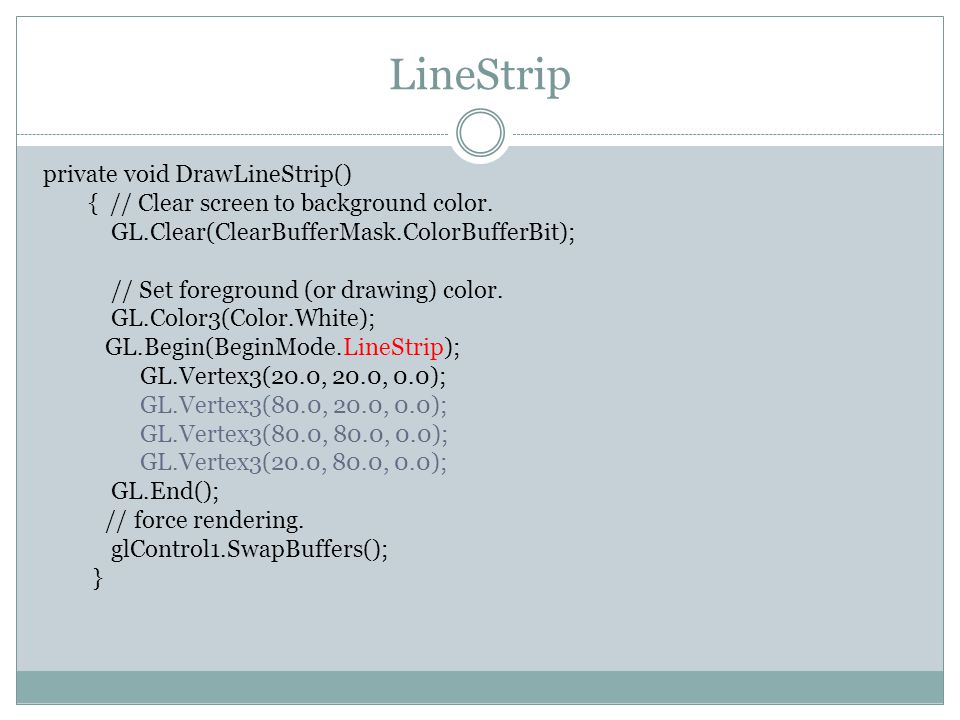Click the LineStrip slide title
Viewport: 960px width, 720px height.
[x=480, y=76]
